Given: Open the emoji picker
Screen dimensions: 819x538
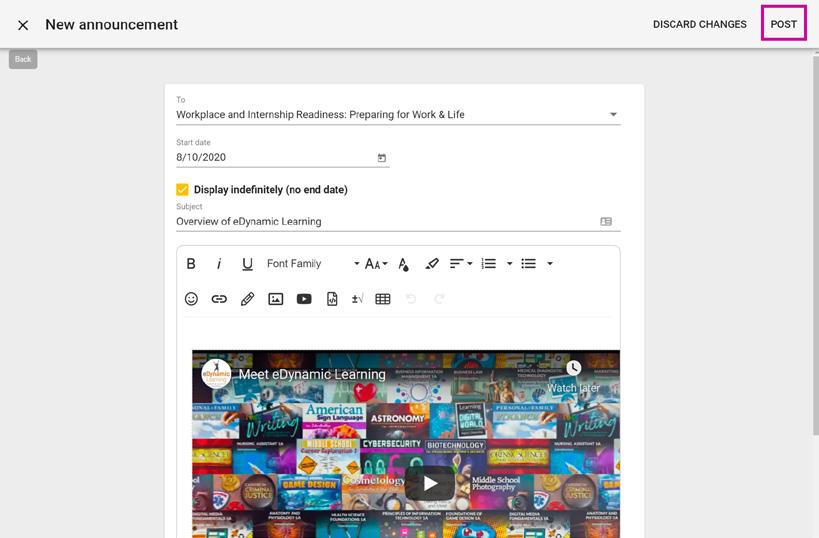Looking at the screenshot, I should click(x=191, y=299).
